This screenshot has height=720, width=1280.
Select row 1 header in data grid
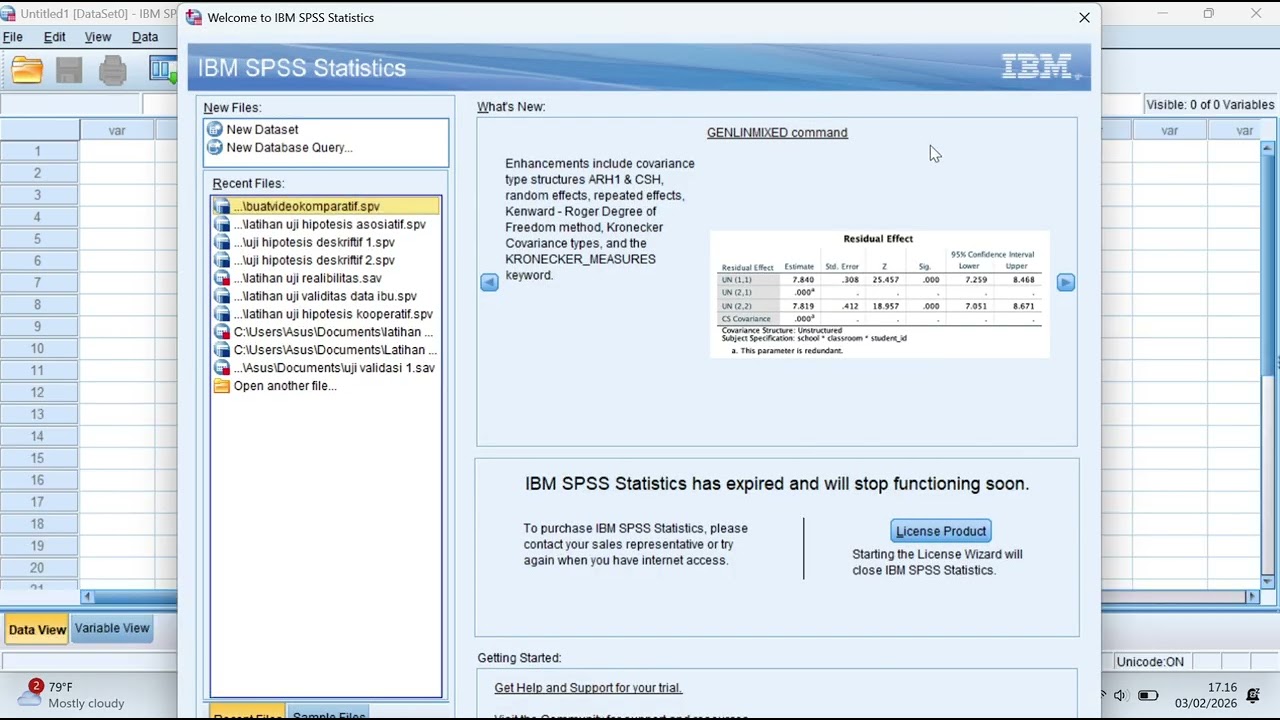39,151
